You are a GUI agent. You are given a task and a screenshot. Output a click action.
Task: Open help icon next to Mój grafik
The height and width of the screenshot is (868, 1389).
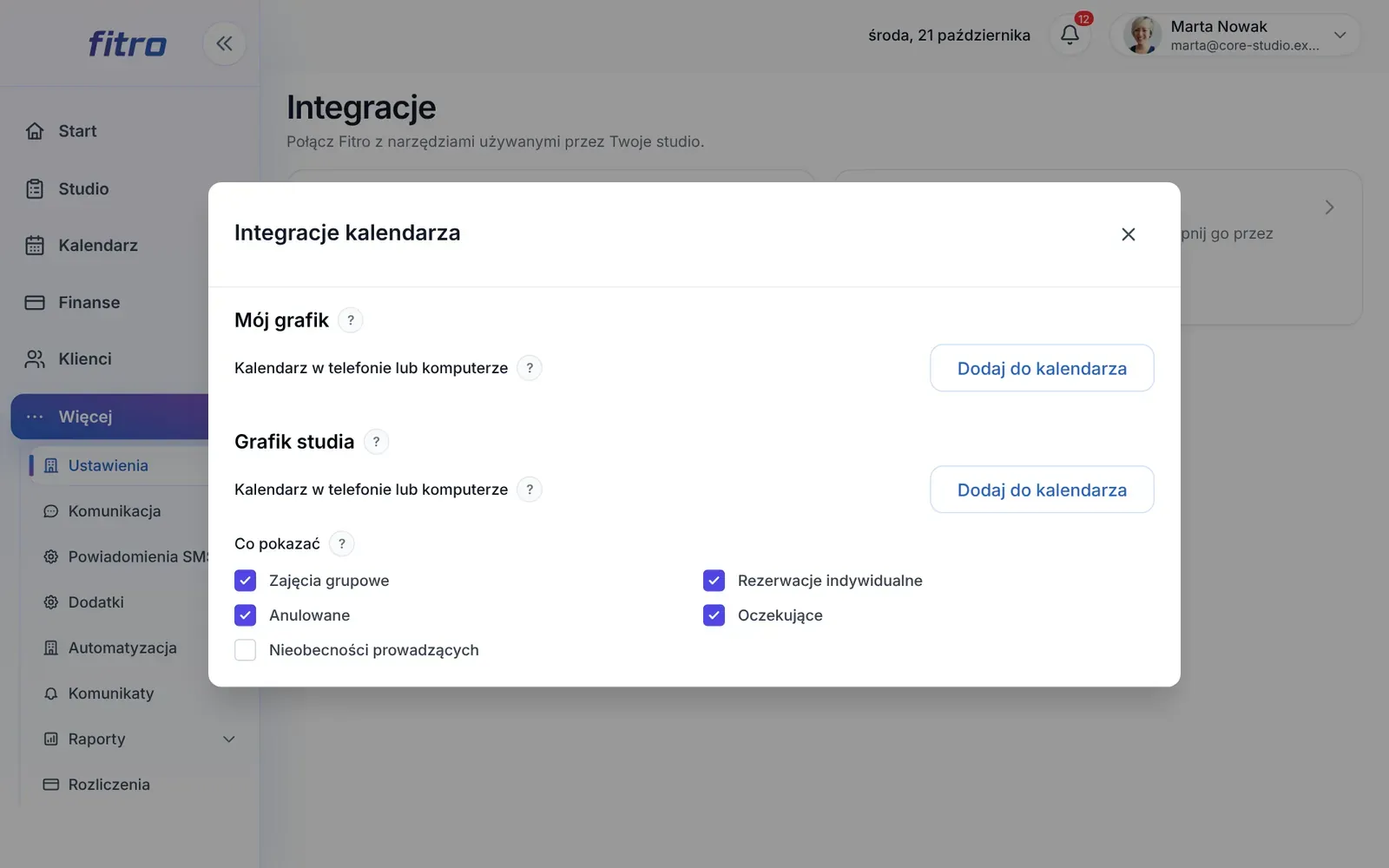point(351,320)
